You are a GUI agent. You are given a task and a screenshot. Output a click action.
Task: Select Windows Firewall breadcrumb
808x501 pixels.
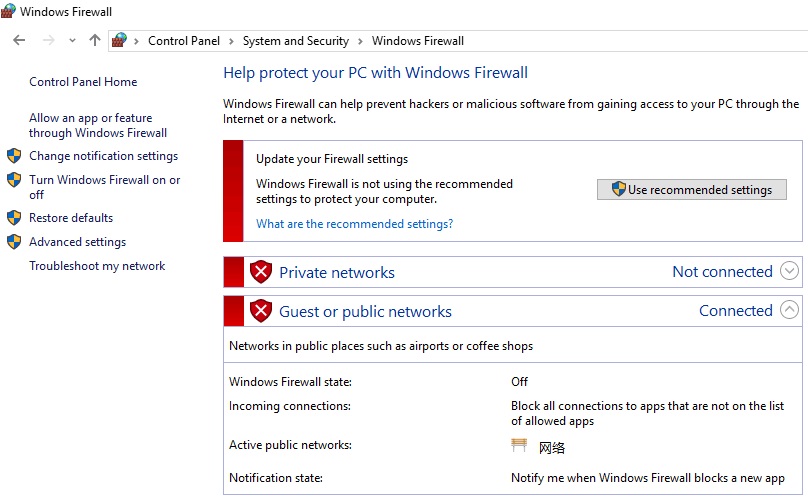pos(418,41)
